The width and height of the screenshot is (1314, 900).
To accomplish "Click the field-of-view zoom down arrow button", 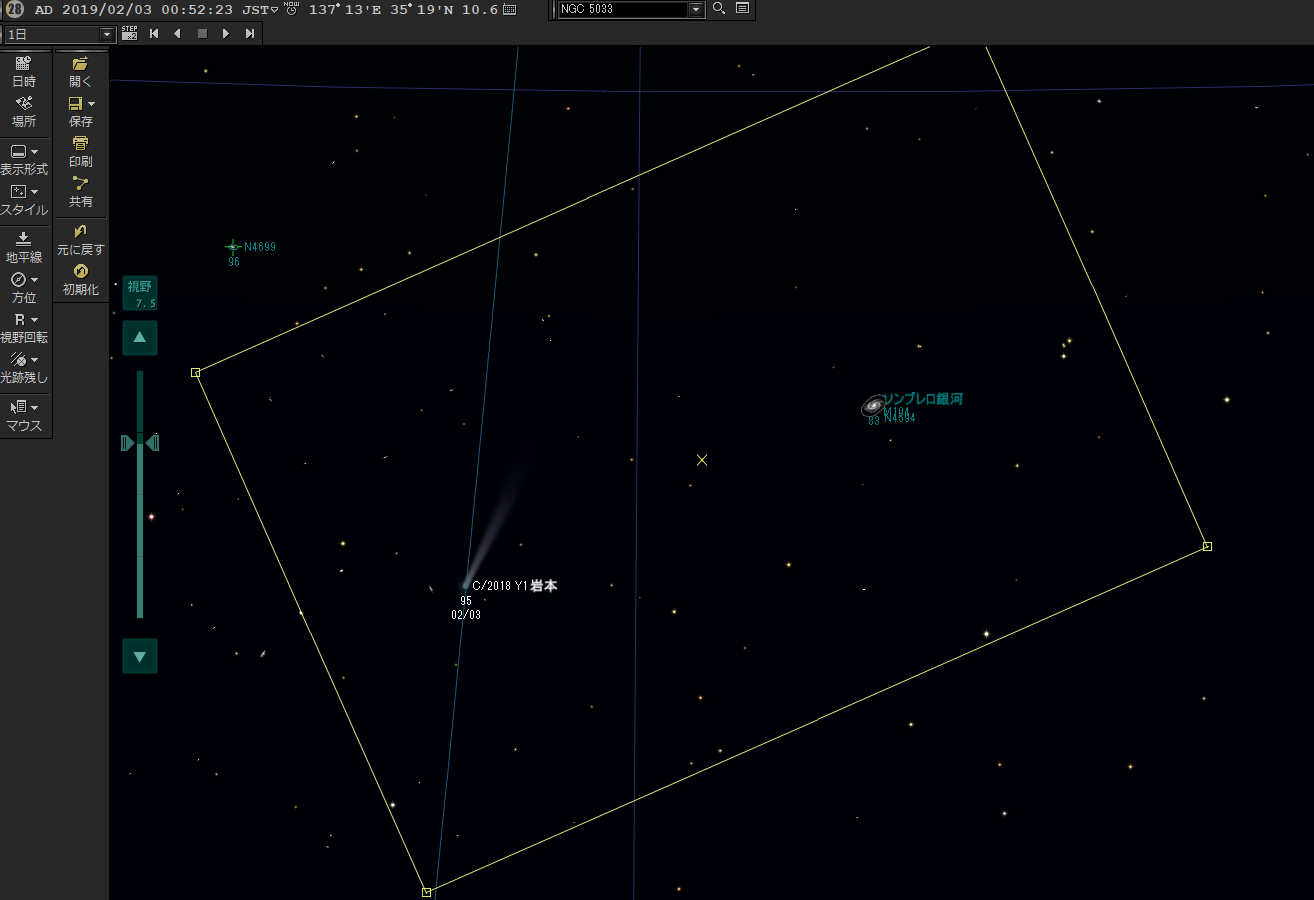I will (140, 656).
